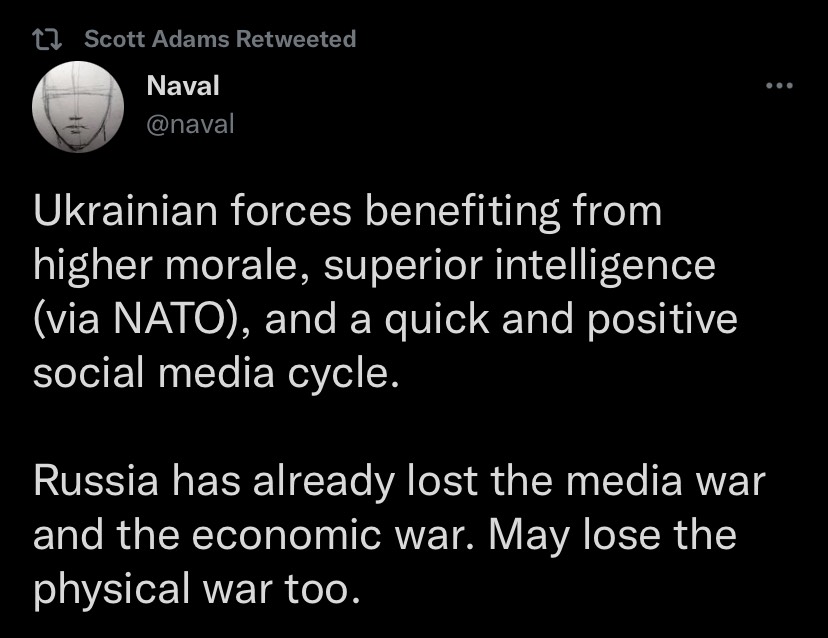The height and width of the screenshot is (638, 828).
Task: Click the "Scott Adams Retweeted" label
Action: click(219, 39)
